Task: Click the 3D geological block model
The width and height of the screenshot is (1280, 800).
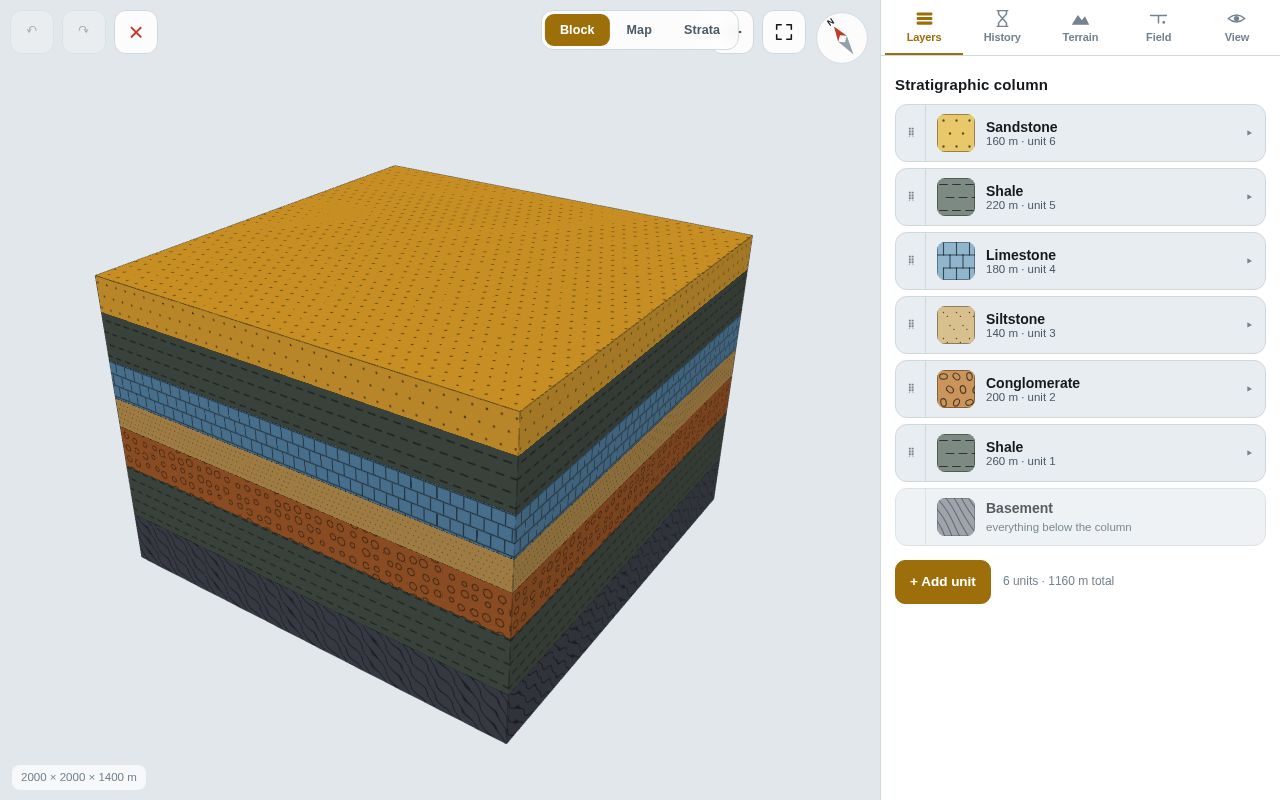Action: click(424, 454)
